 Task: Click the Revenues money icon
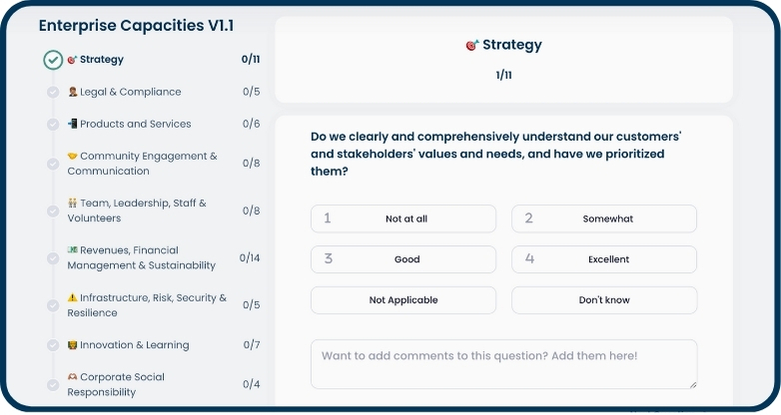coord(73,250)
